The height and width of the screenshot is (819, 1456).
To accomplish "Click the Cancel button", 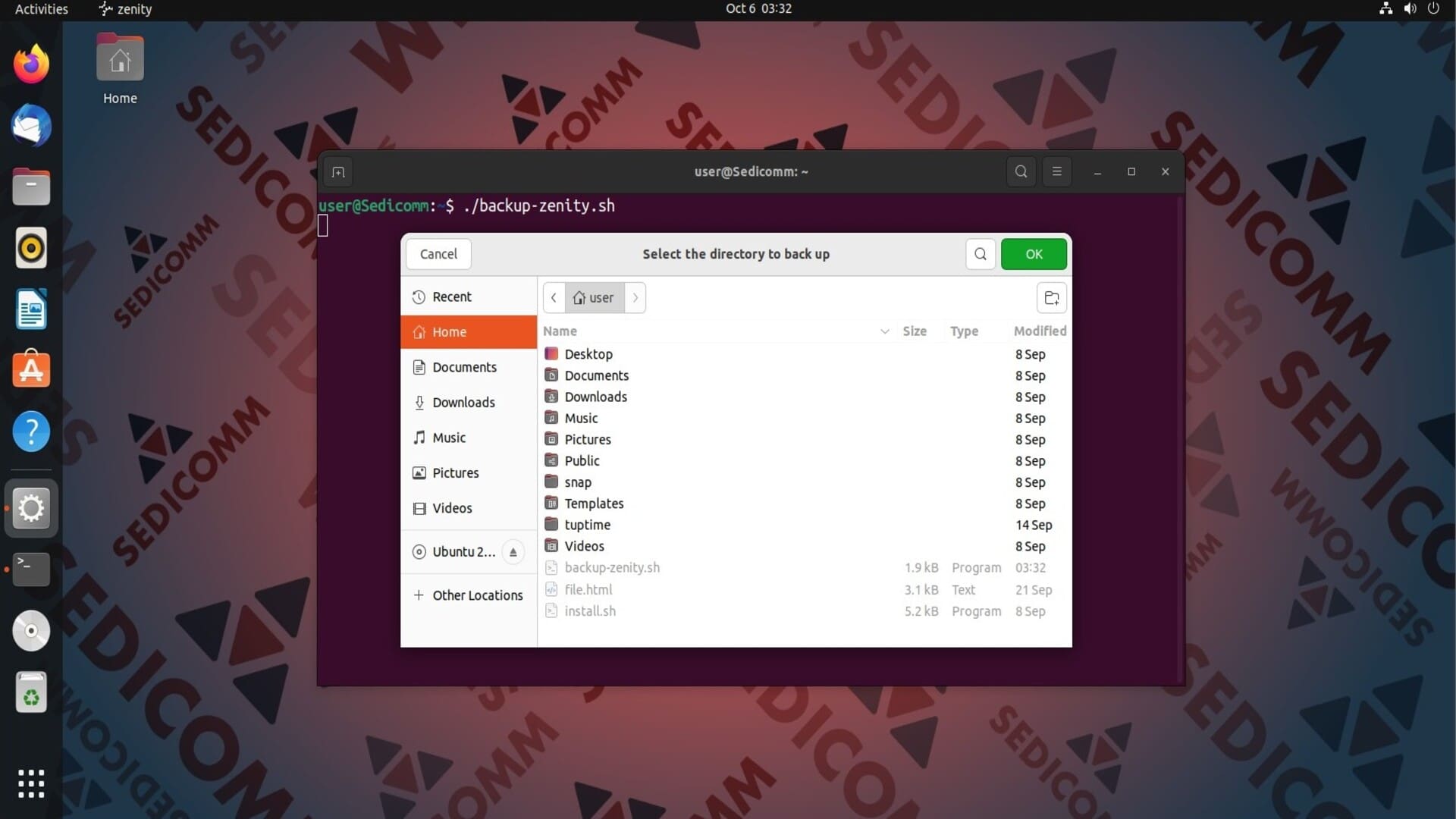I will (x=438, y=254).
